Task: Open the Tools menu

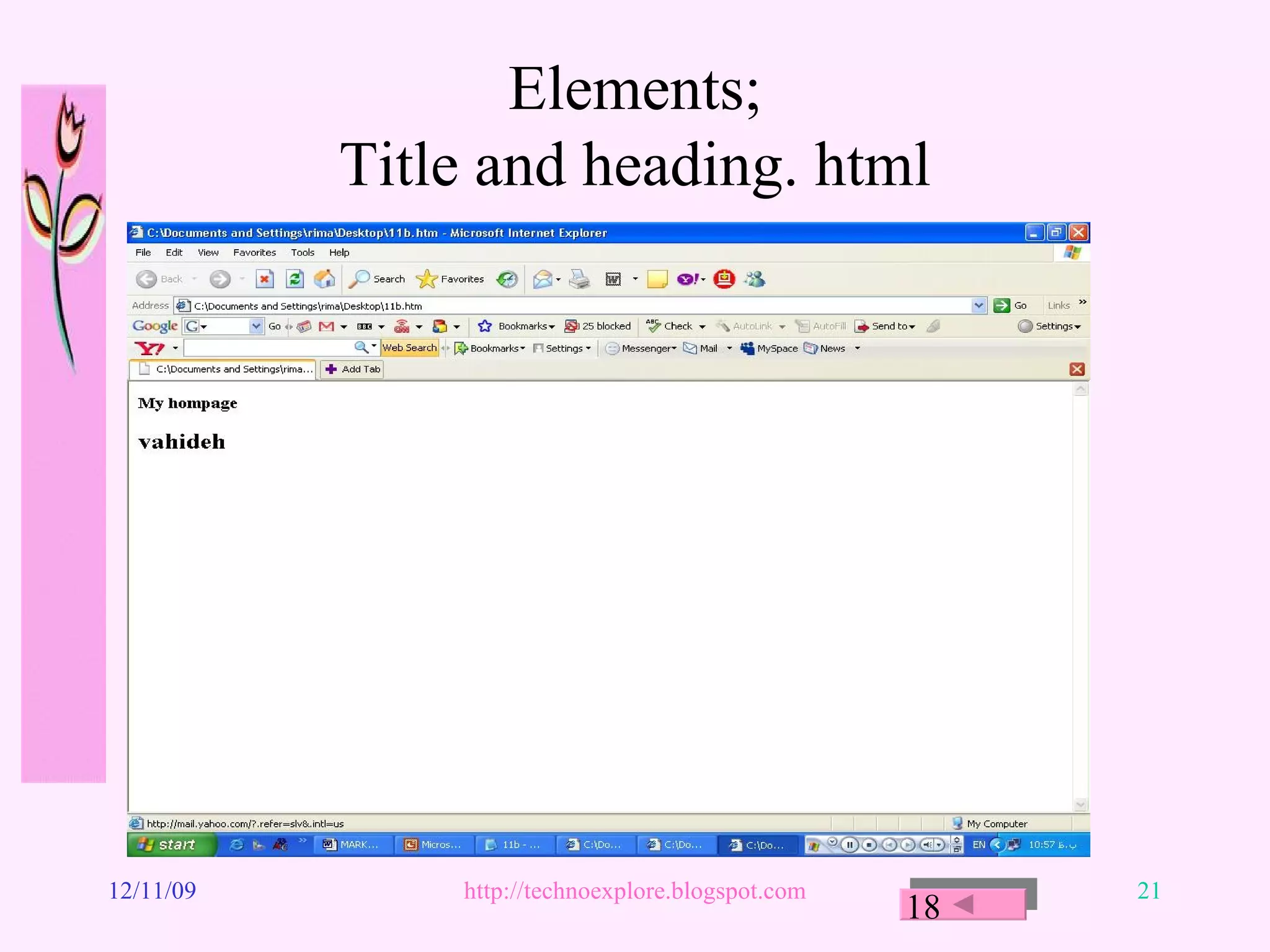Action: point(302,252)
